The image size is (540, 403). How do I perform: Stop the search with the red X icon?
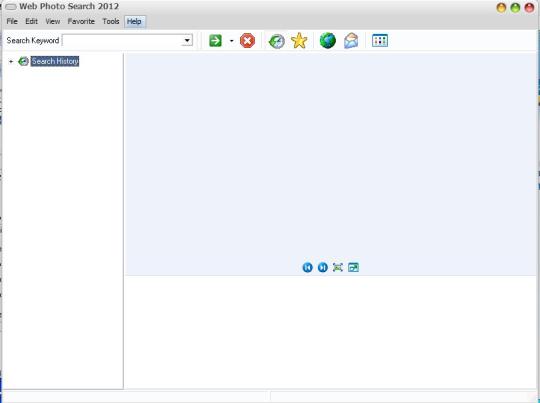[247, 41]
